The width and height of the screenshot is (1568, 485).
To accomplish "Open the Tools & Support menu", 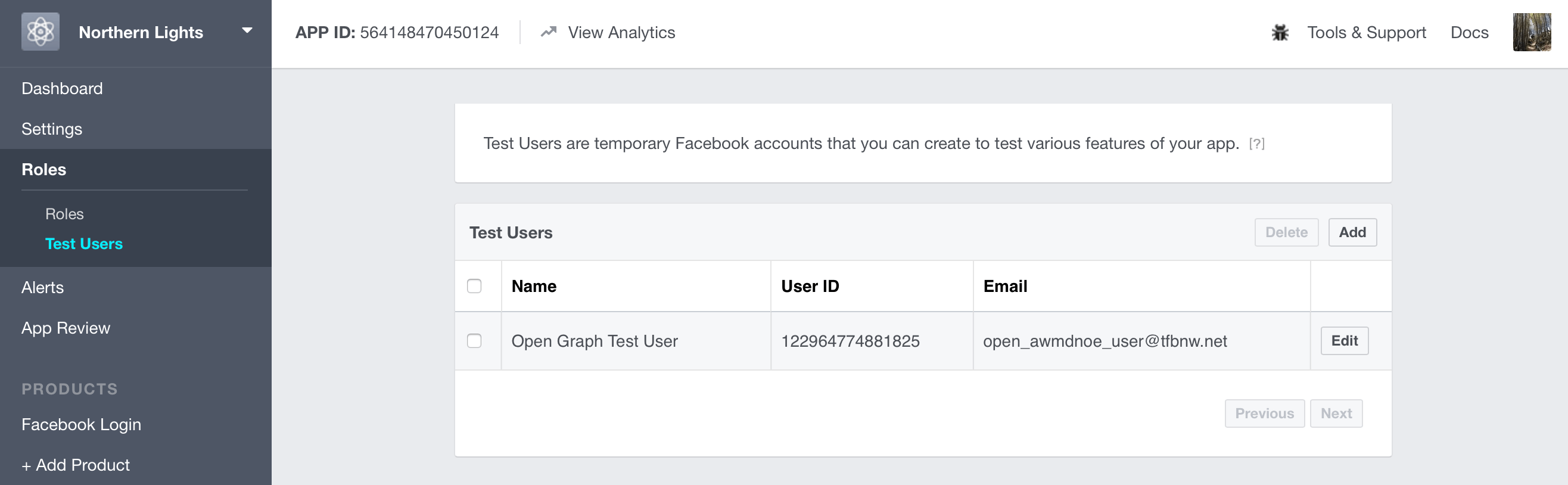I will click(1366, 32).
